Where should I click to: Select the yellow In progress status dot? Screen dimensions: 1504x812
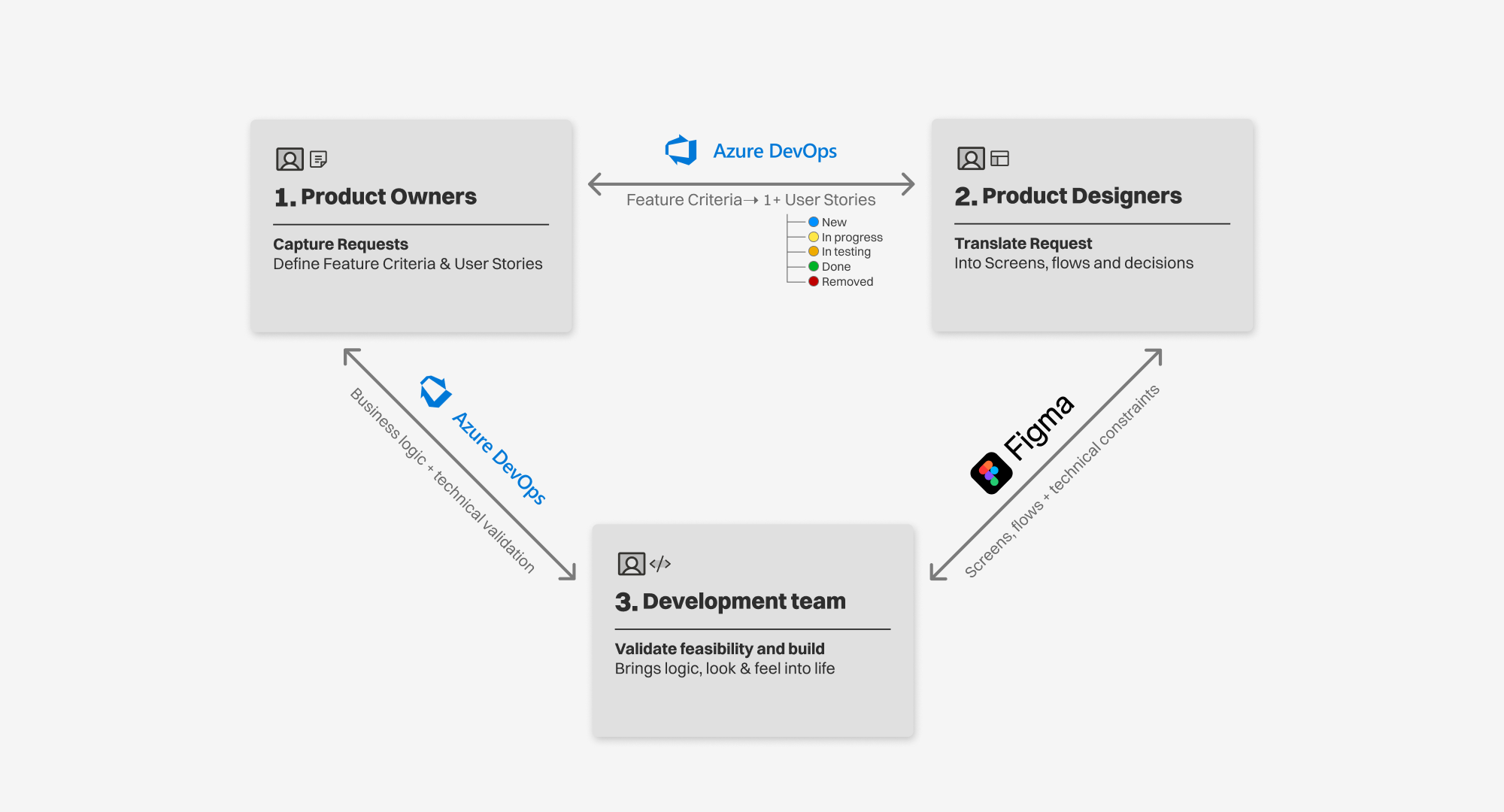click(x=814, y=237)
